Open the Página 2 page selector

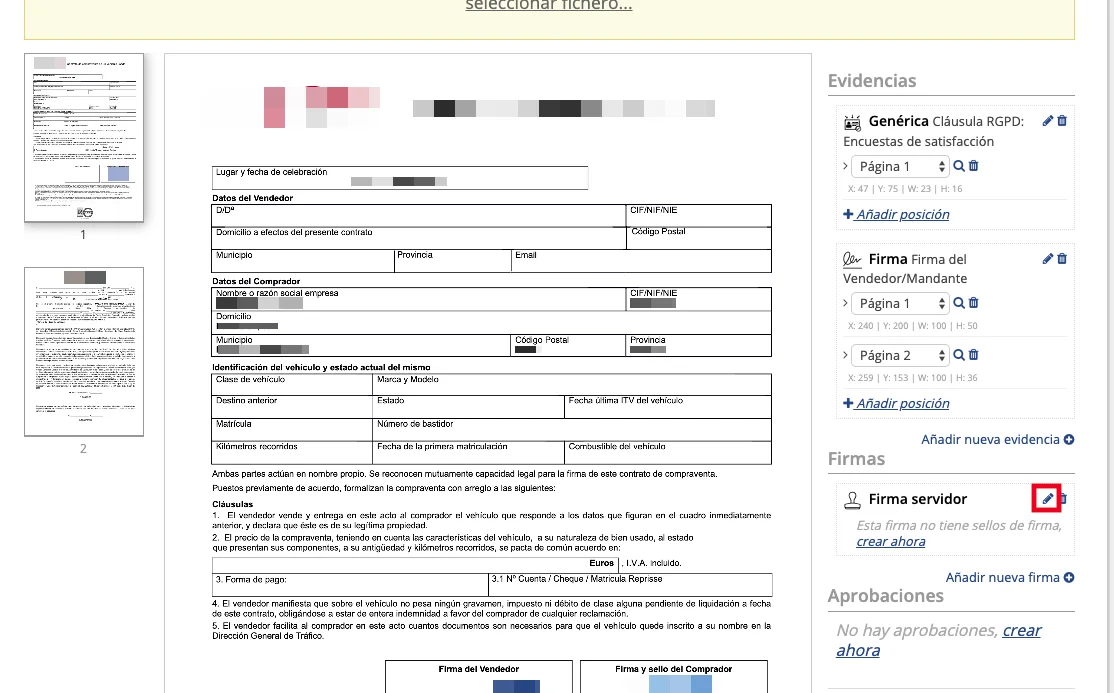pyautogui.click(x=900, y=355)
